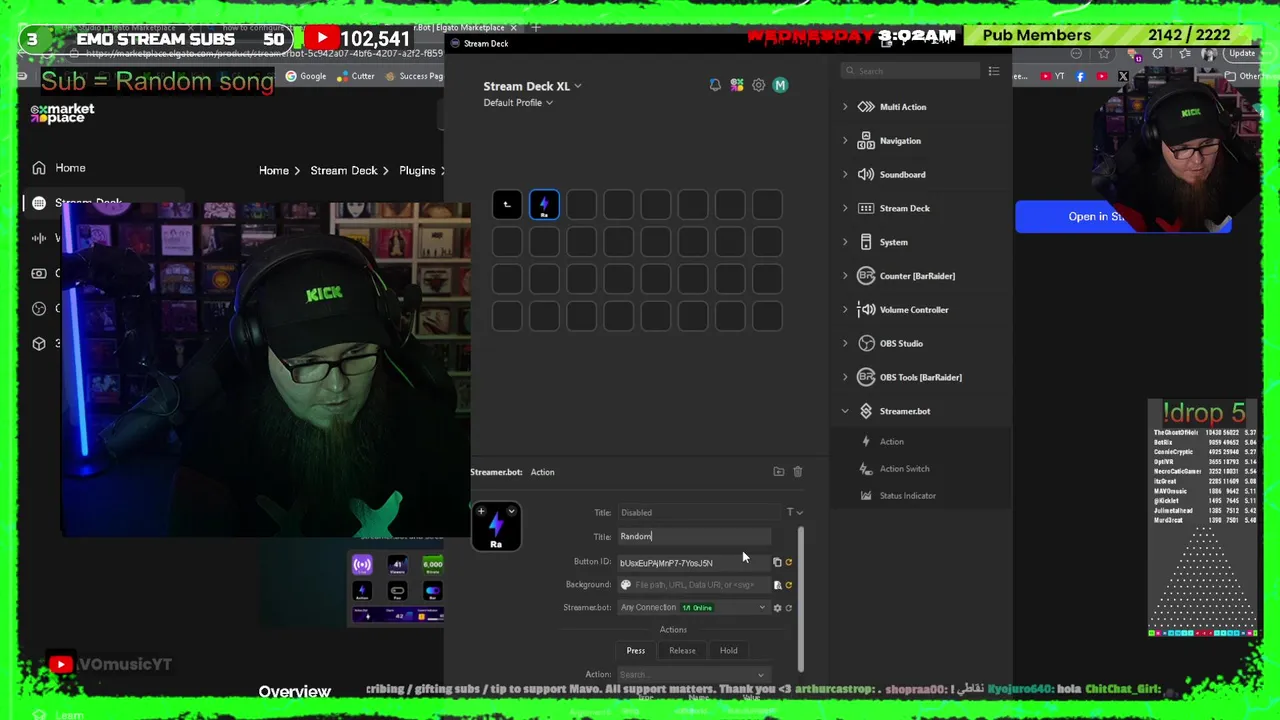1280x720 pixels.
Task: Open the T title style options
Action: pyautogui.click(x=793, y=513)
